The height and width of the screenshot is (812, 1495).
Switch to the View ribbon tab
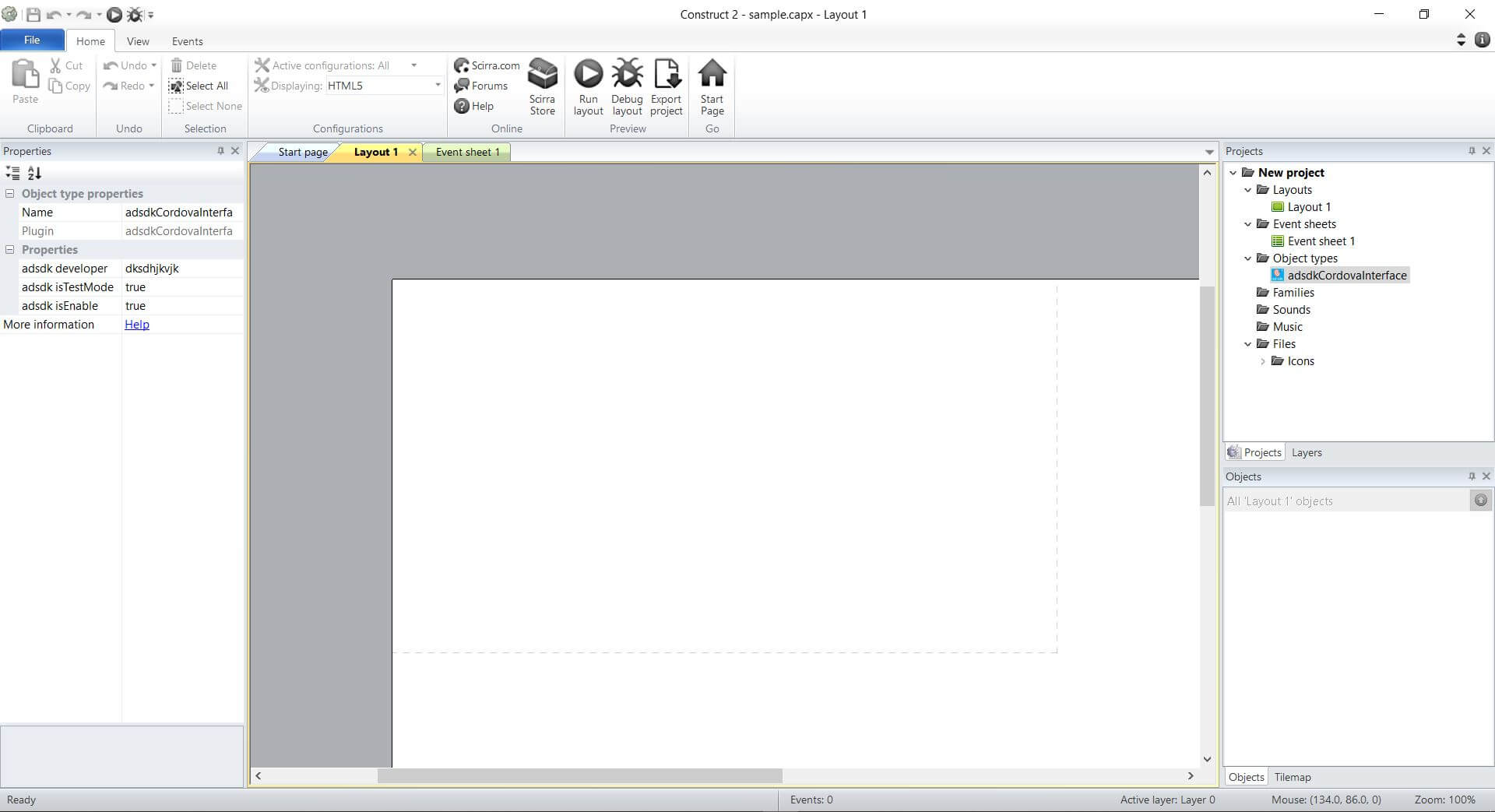(138, 41)
